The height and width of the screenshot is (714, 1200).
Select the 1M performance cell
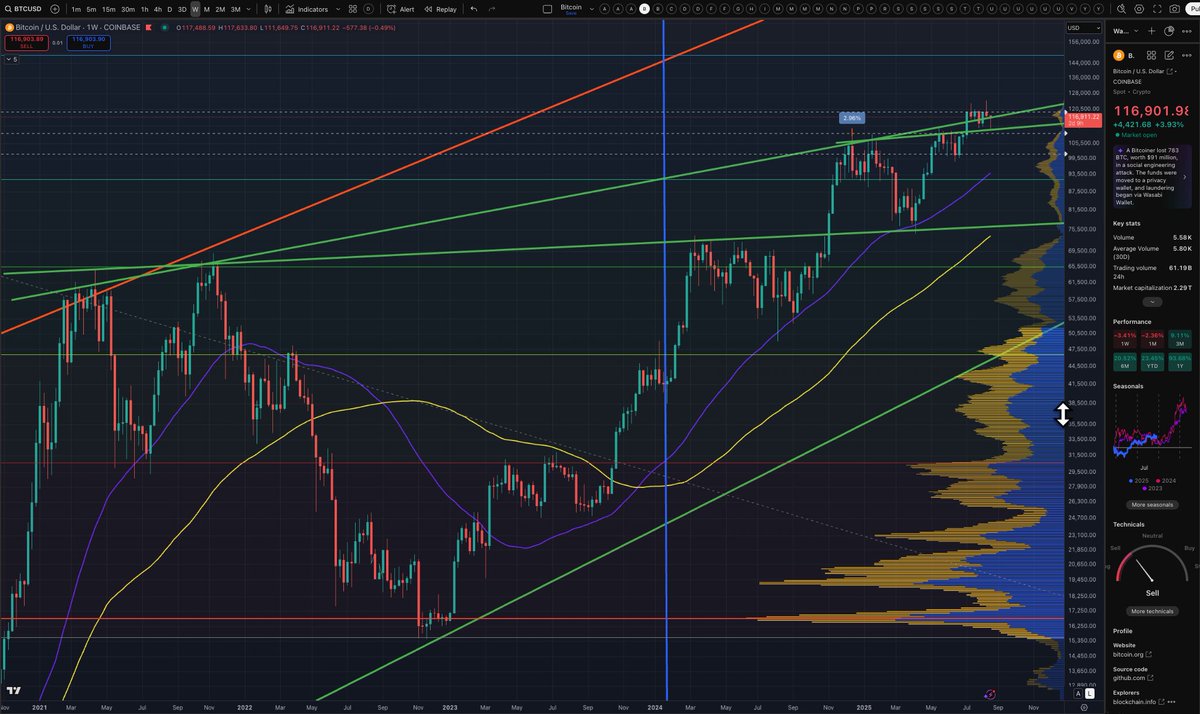point(1152,340)
